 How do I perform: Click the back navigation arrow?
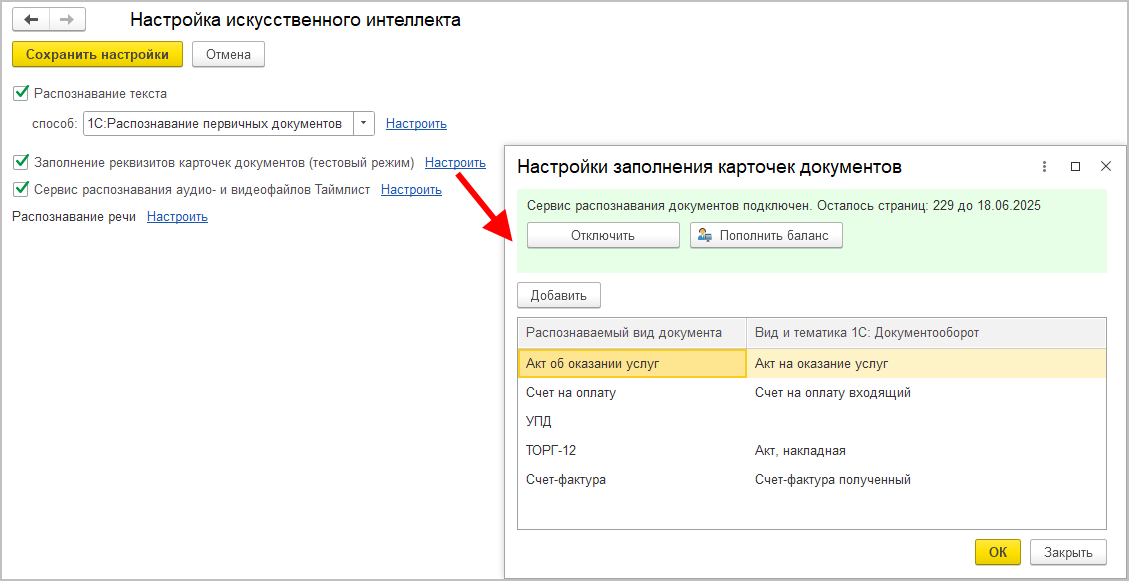coord(31,20)
